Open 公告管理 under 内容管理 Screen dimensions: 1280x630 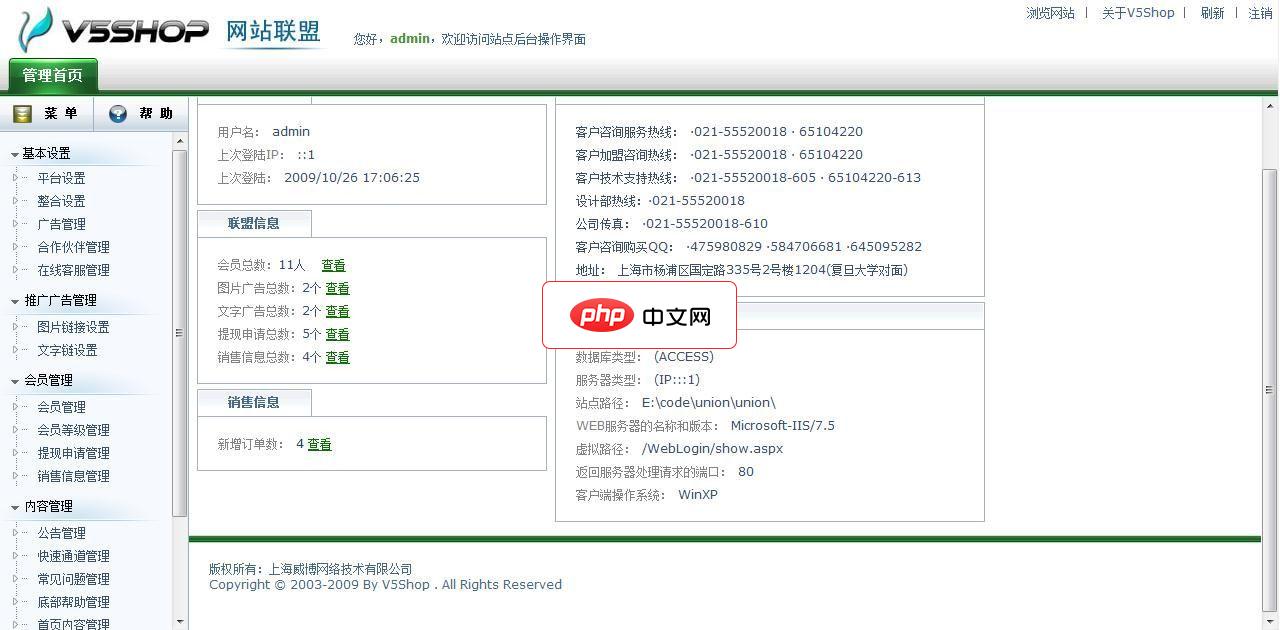tap(62, 533)
